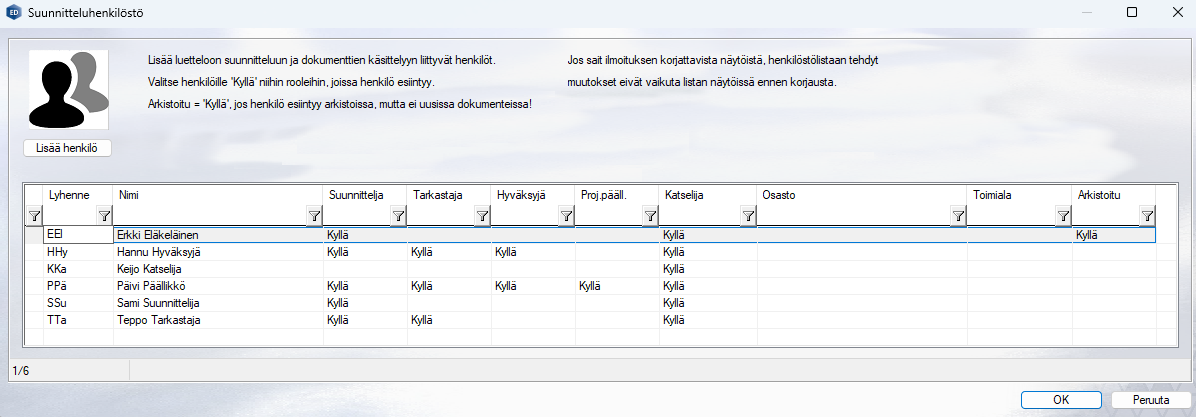Open the Nimi column filter icon

pyautogui.click(x=314, y=215)
